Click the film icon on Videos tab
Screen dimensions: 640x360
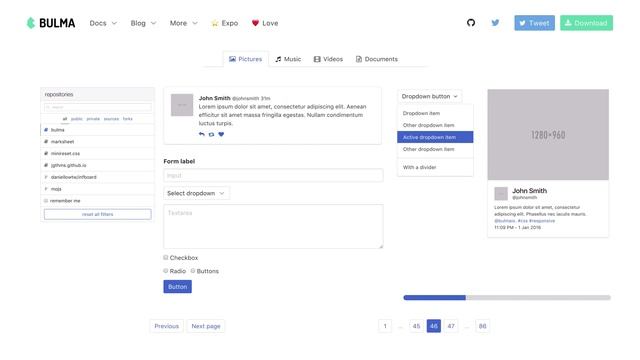click(x=317, y=59)
